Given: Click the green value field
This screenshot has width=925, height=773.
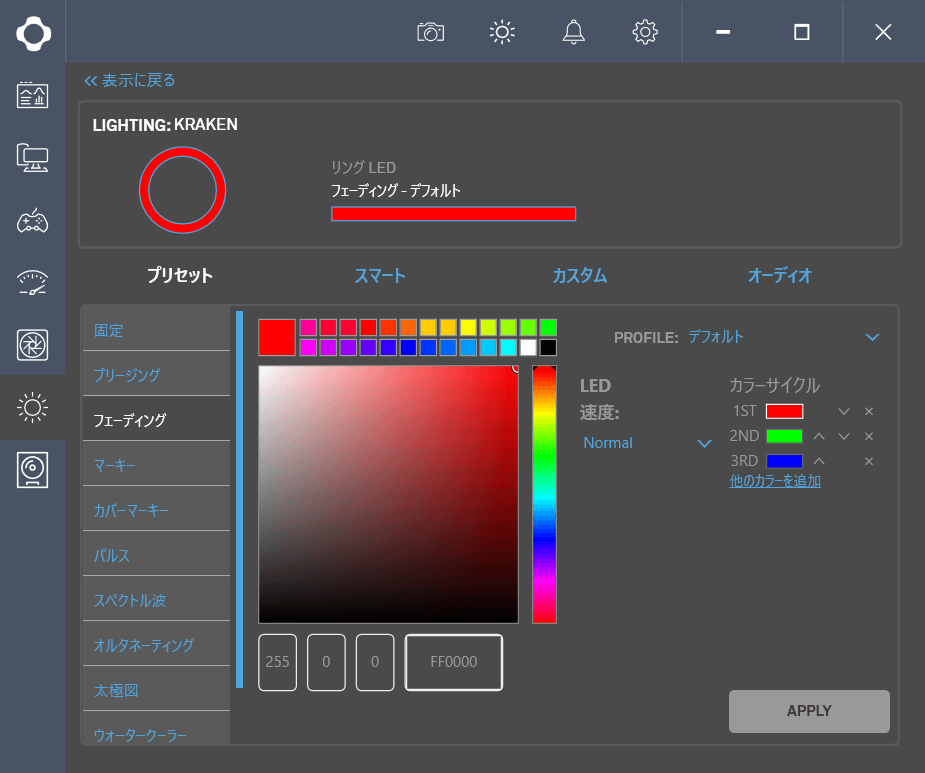Looking at the screenshot, I should (326, 662).
